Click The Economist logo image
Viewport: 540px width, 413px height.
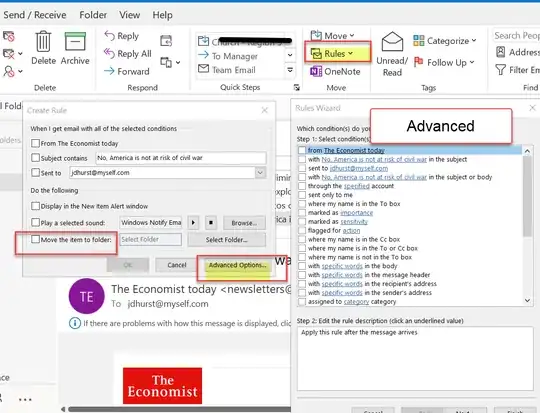coord(163,385)
